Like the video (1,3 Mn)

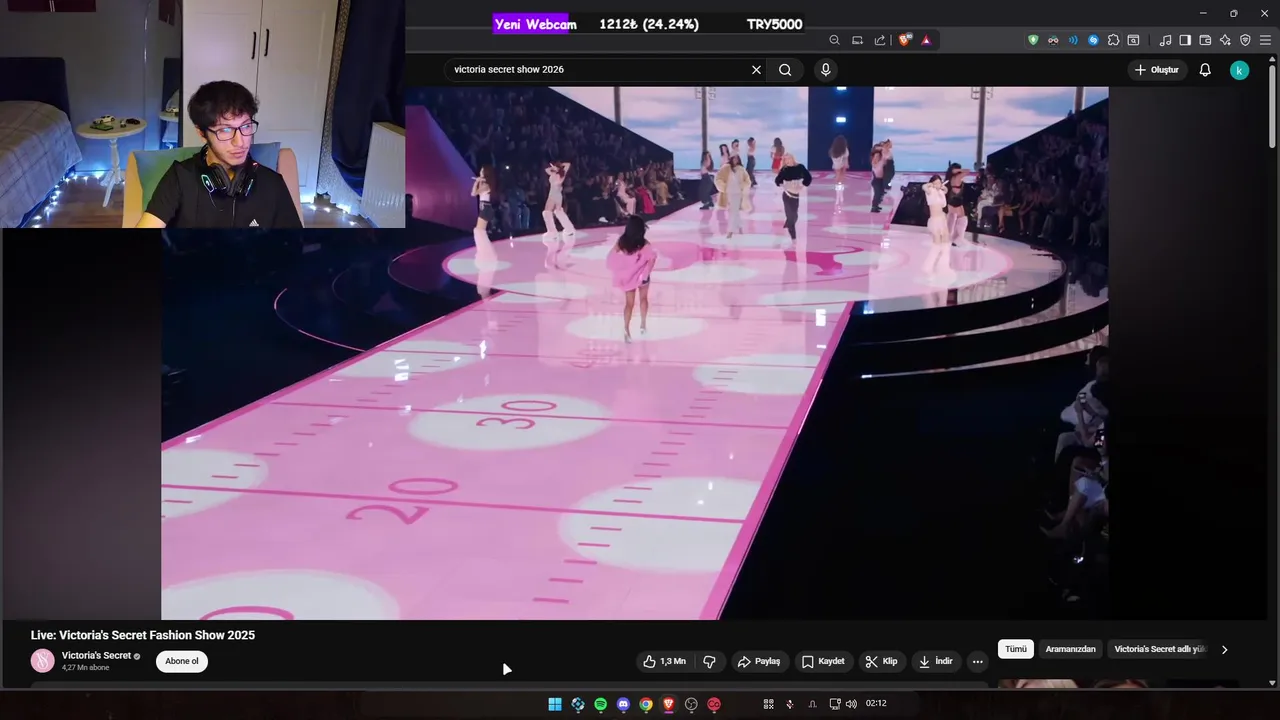point(665,661)
